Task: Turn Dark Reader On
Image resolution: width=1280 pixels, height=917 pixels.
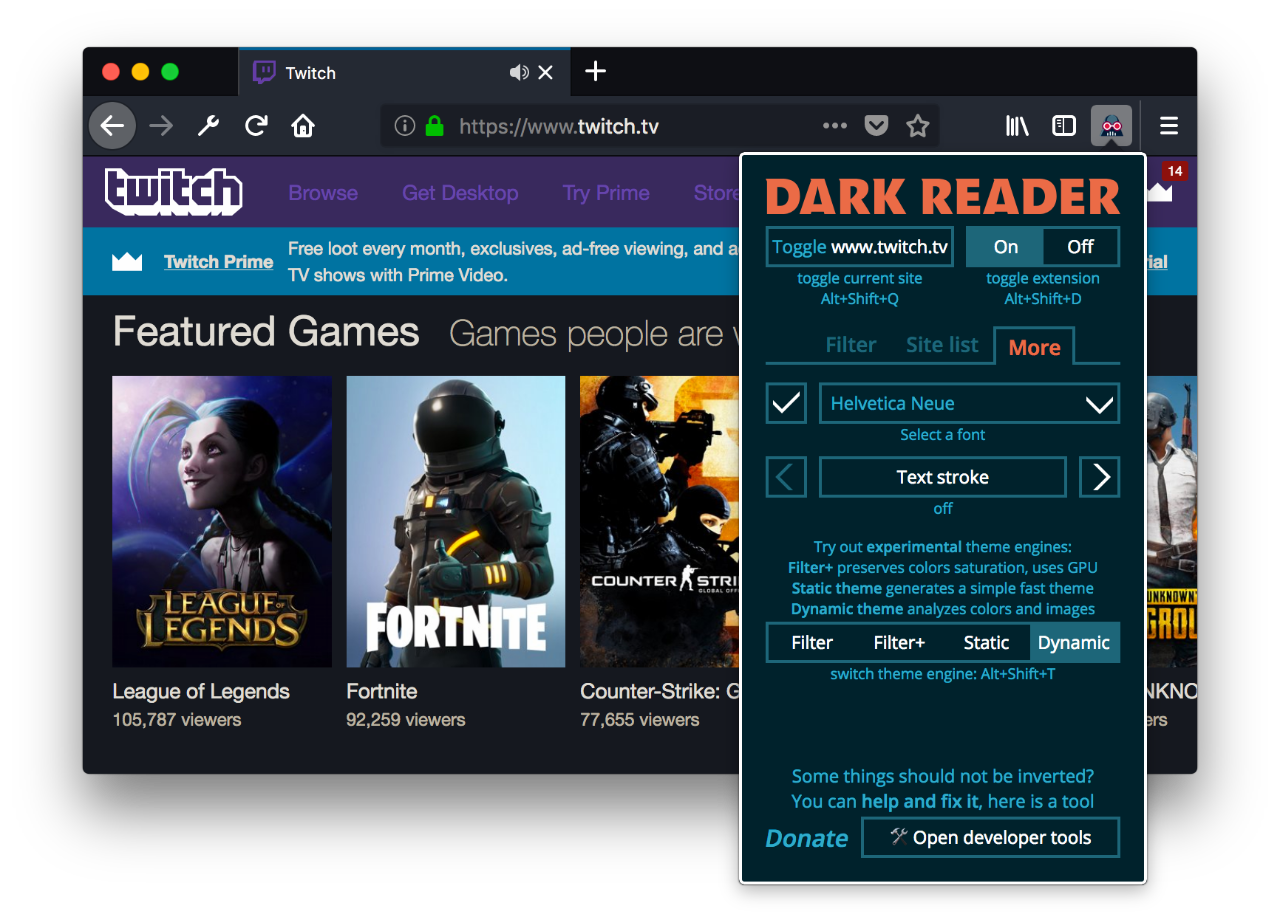Action: 1005,247
